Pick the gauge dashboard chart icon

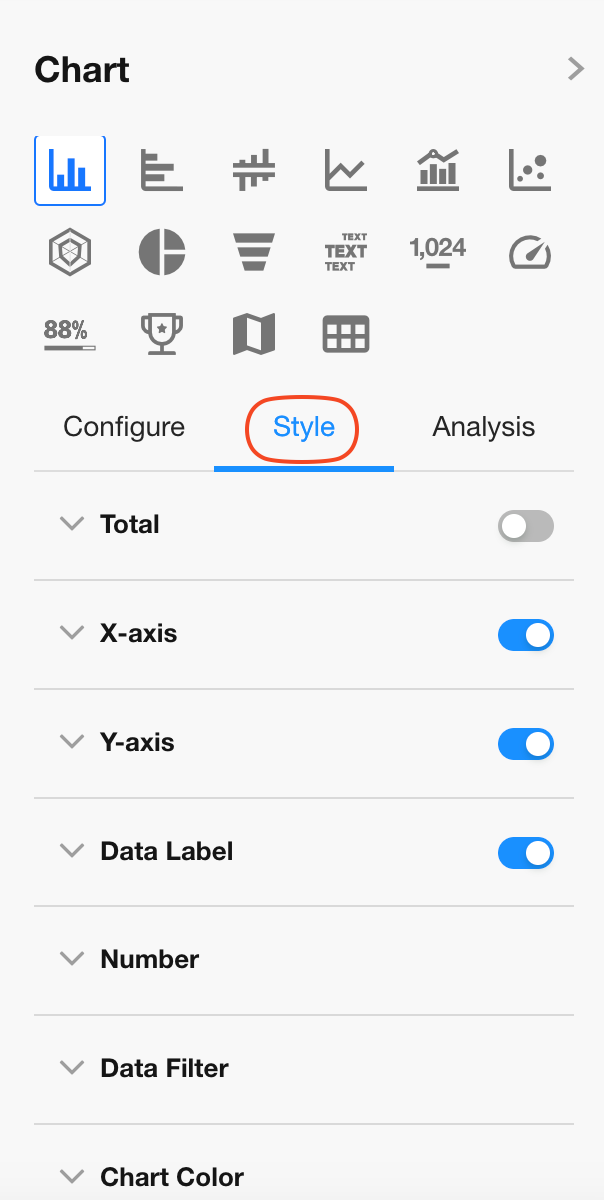530,251
